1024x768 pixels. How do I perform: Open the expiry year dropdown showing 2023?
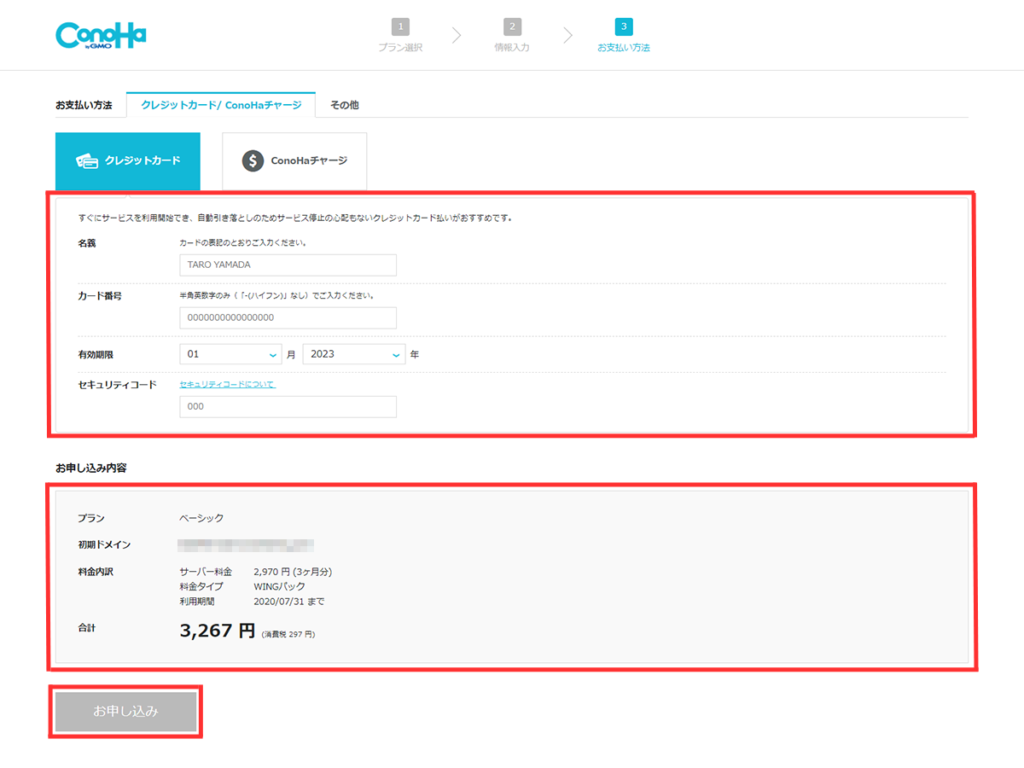click(354, 354)
